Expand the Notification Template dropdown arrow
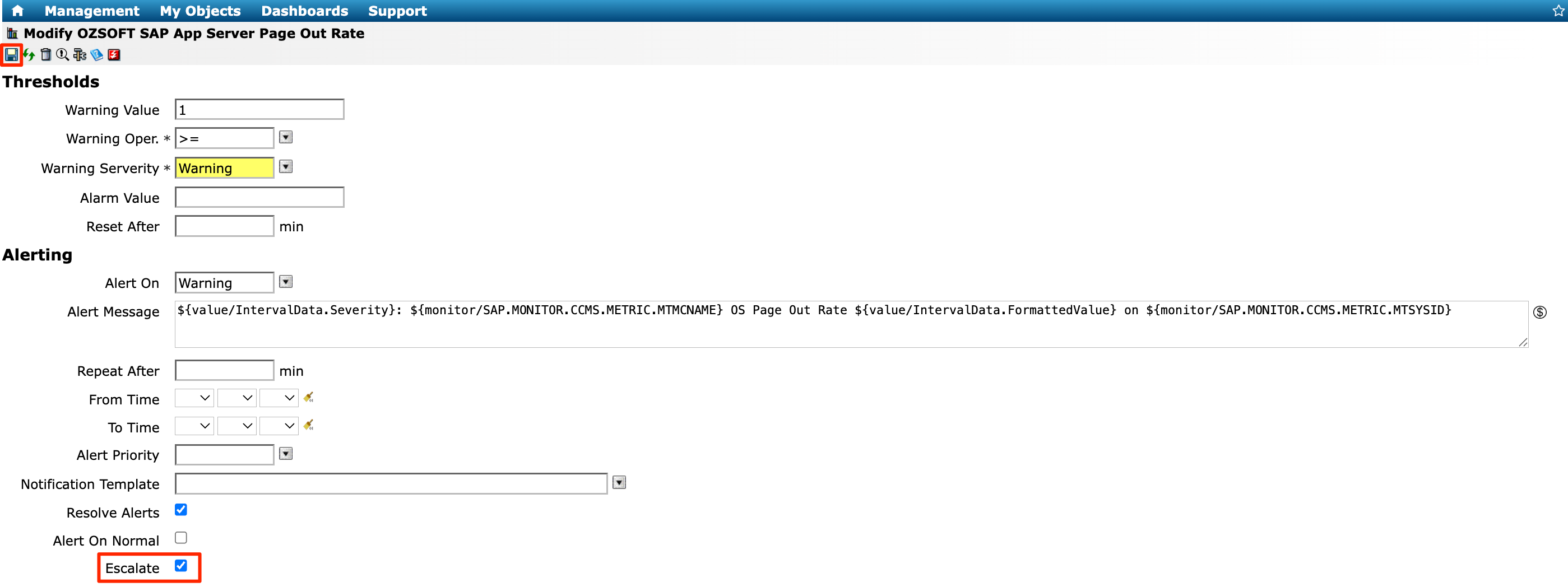This screenshot has height=587, width=1568. point(619,482)
